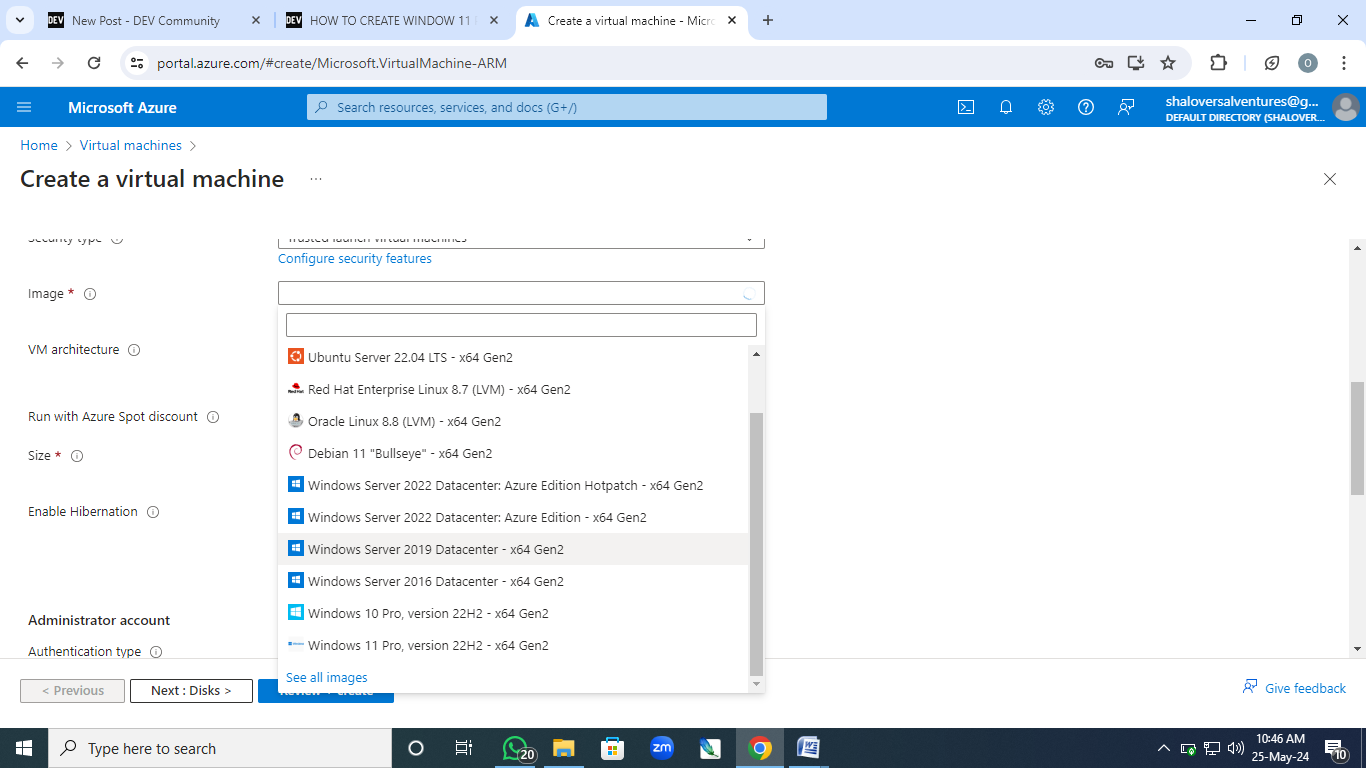The width and height of the screenshot is (1366, 768).
Task: Expand the Image dropdown field
Action: pyautogui.click(x=521, y=293)
